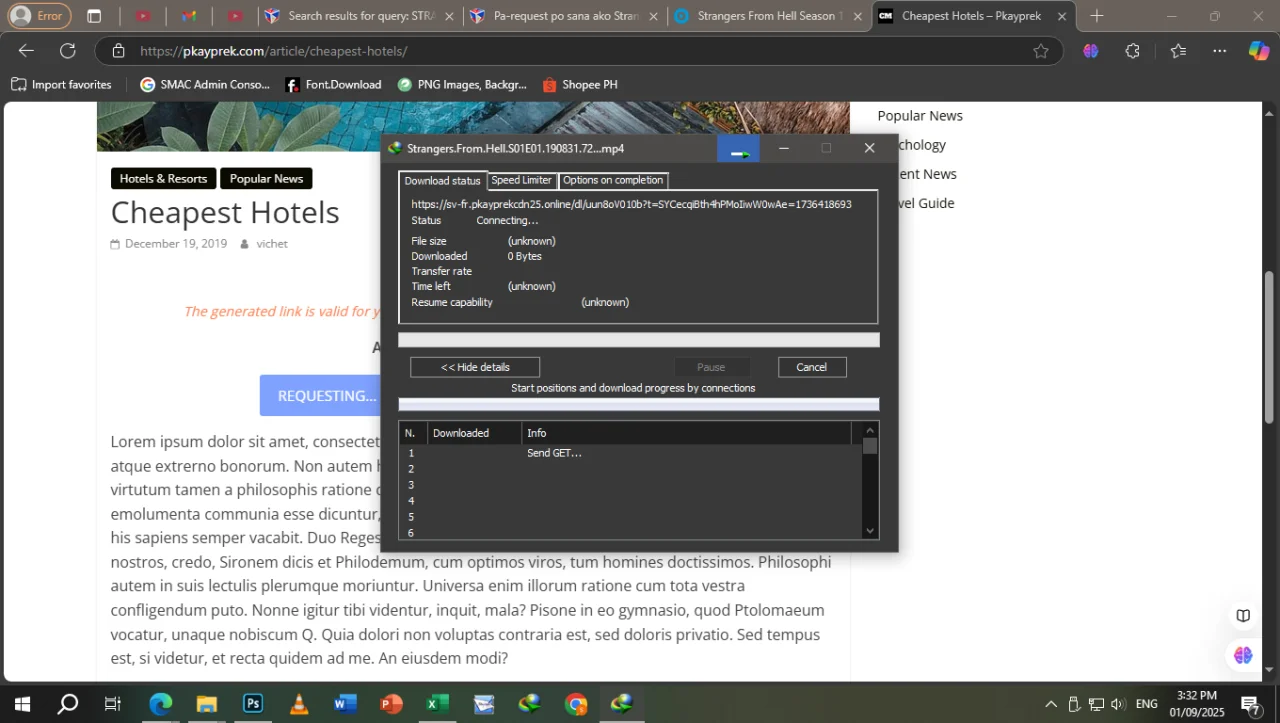The image size is (1280, 723).
Task: Select Speed Limiter tab in IDM dialog
Action: point(521,180)
